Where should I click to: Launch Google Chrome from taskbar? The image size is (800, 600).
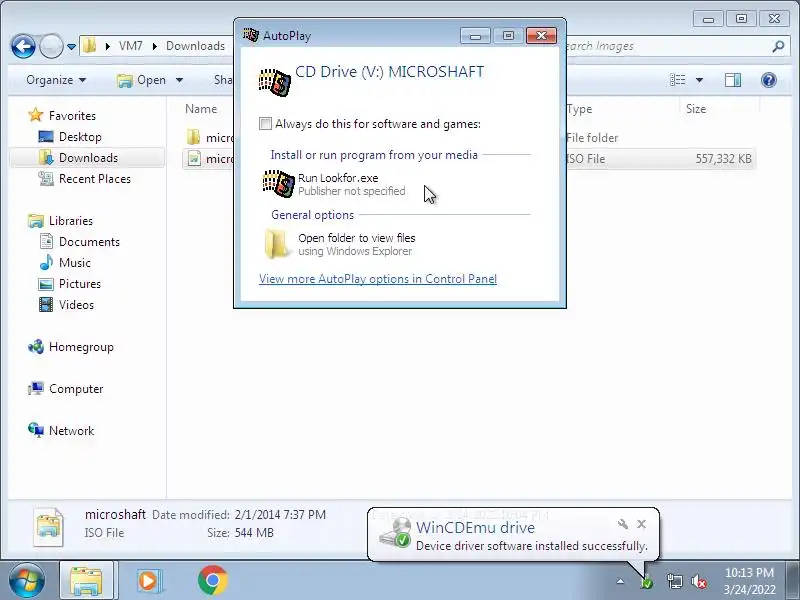[x=213, y=581]
